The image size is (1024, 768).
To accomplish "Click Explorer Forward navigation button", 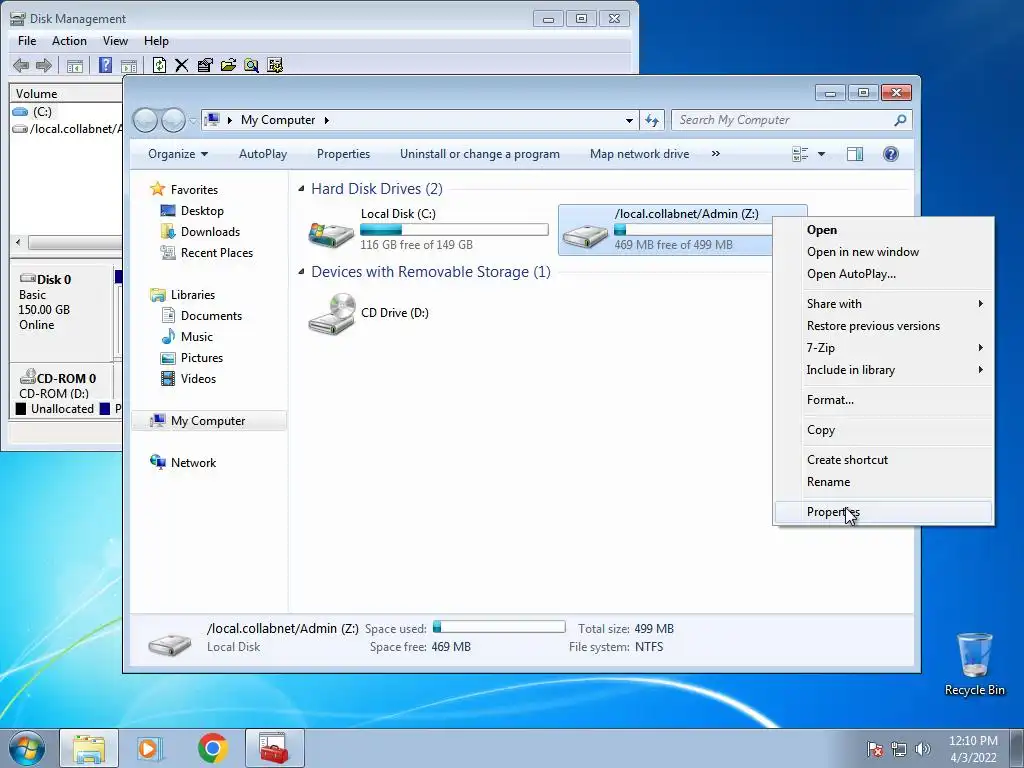I will (173, 120).
